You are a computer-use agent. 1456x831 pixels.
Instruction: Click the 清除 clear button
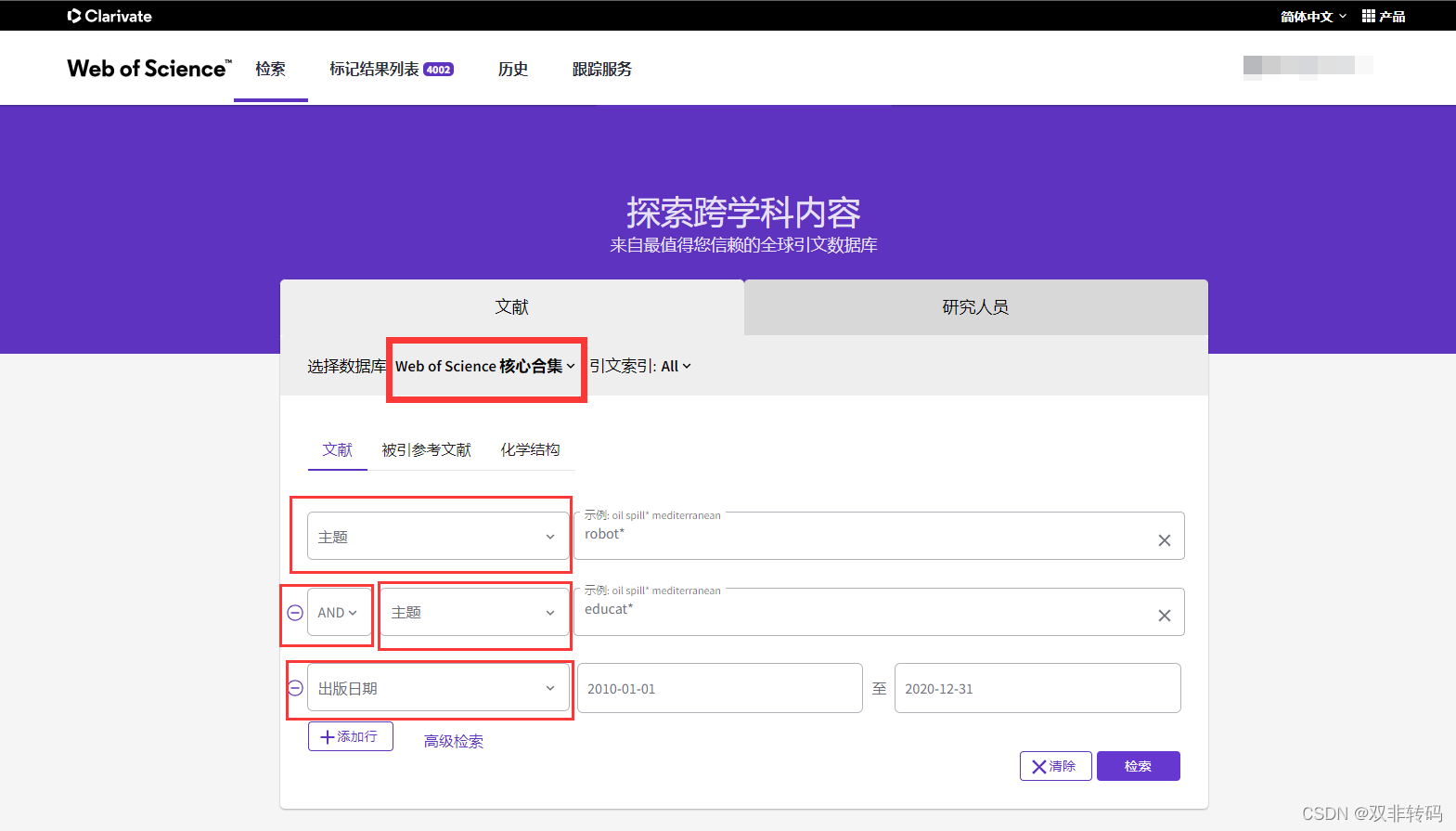tap(1056, 766)
